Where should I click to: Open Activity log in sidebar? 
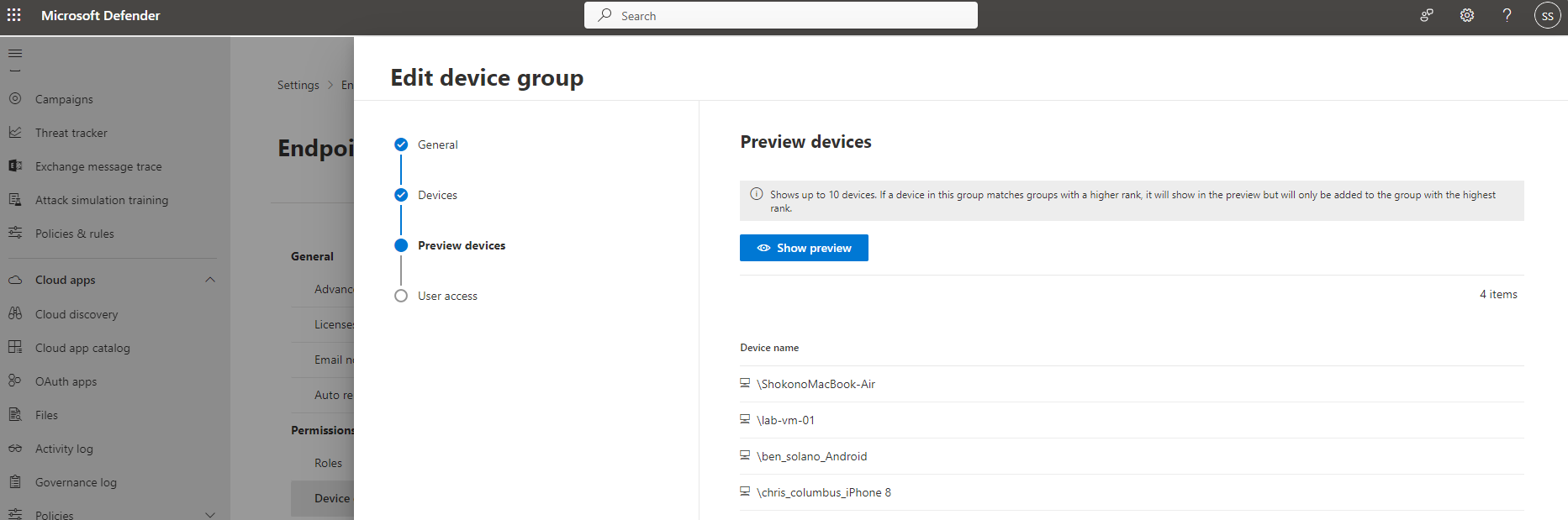64,449
